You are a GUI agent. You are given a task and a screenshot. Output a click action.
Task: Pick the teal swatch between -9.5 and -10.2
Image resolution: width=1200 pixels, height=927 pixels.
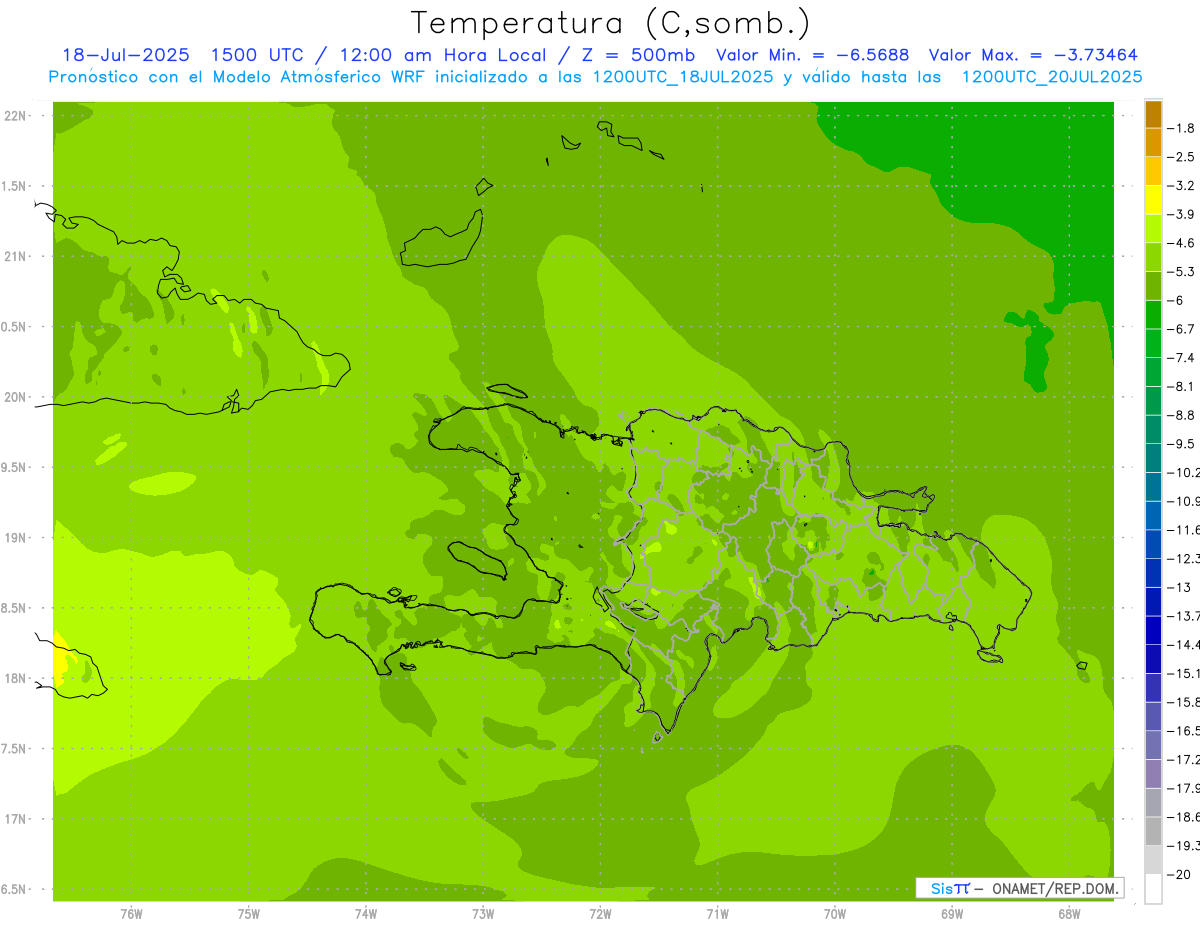[1153, 458]
